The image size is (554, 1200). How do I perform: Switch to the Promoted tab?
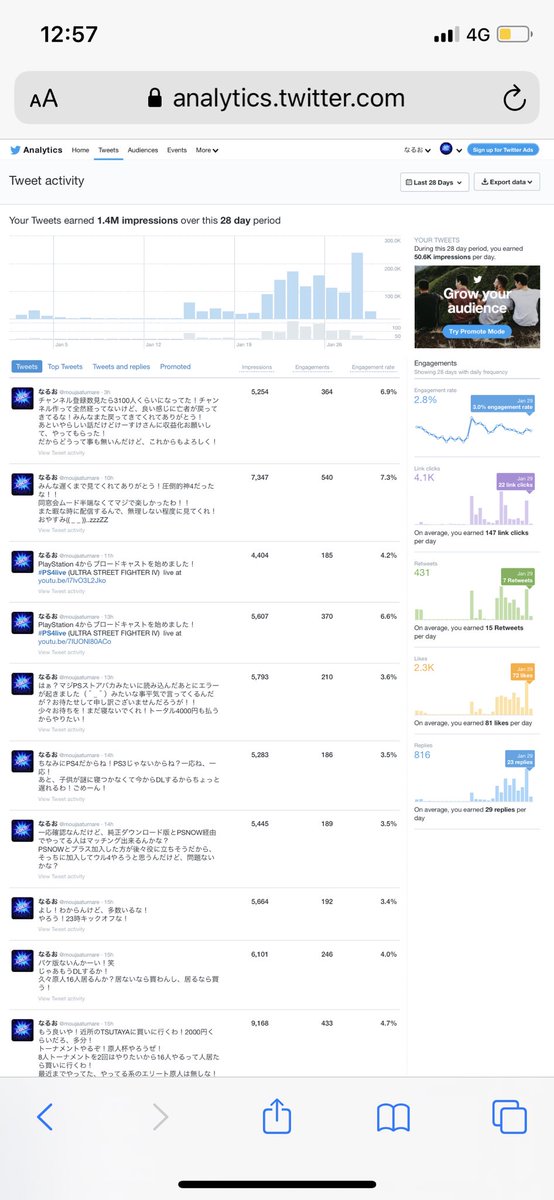[x=175, y=367]
